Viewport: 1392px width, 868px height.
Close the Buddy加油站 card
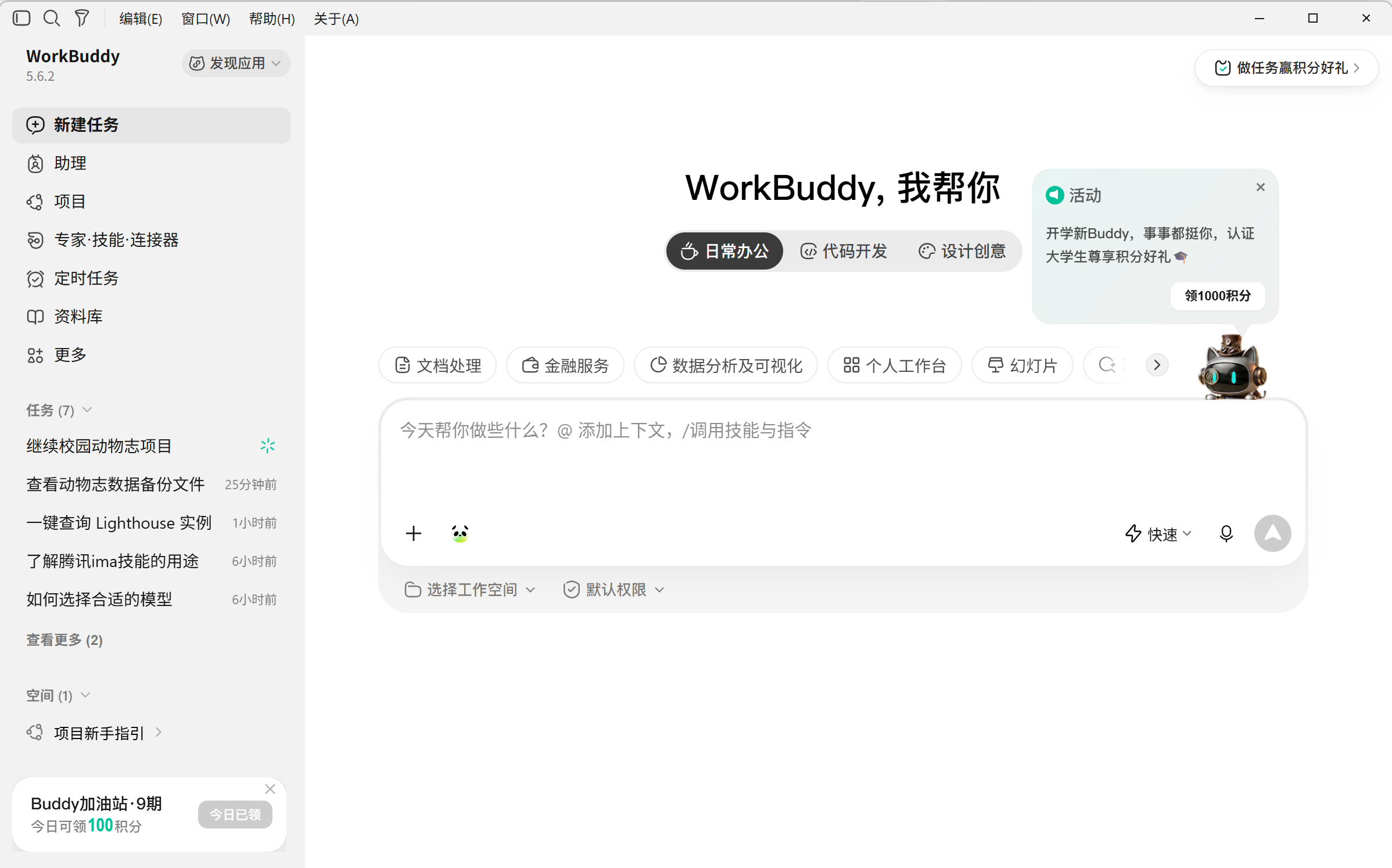270,789
